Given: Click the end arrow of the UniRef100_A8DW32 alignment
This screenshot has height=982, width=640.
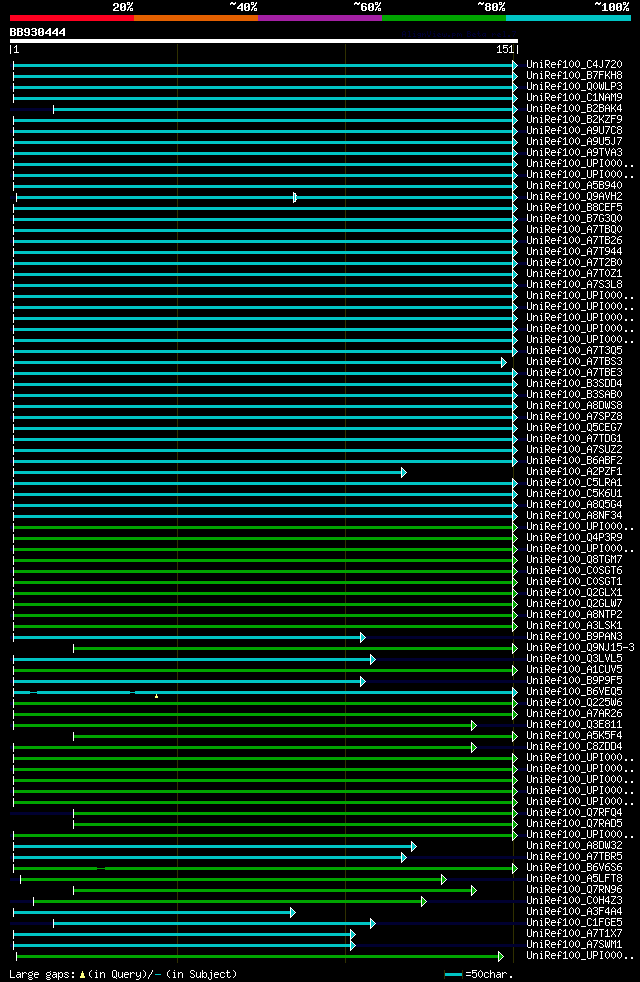Looking at the screenshot, I should (x=413, y=846).
